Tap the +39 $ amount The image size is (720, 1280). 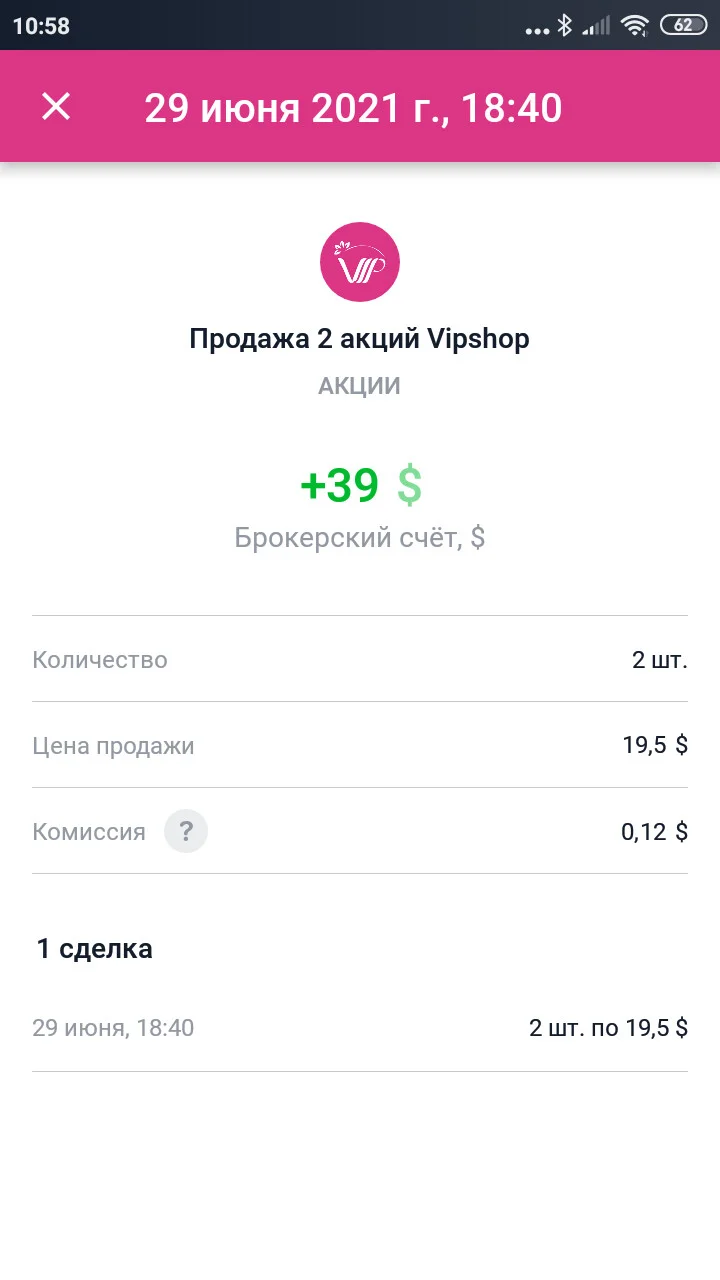point(361,485)
